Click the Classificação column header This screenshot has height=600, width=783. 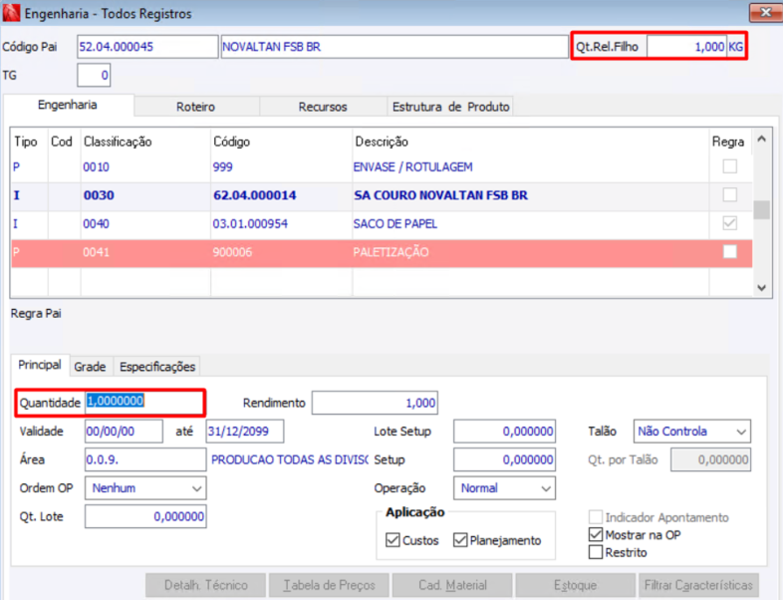pos(118,142)
